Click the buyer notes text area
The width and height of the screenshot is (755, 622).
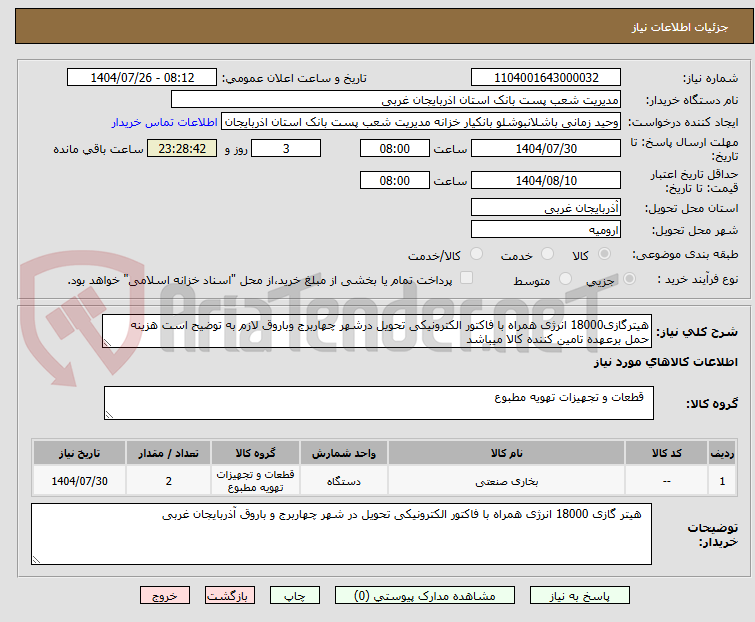coord(341,534)
